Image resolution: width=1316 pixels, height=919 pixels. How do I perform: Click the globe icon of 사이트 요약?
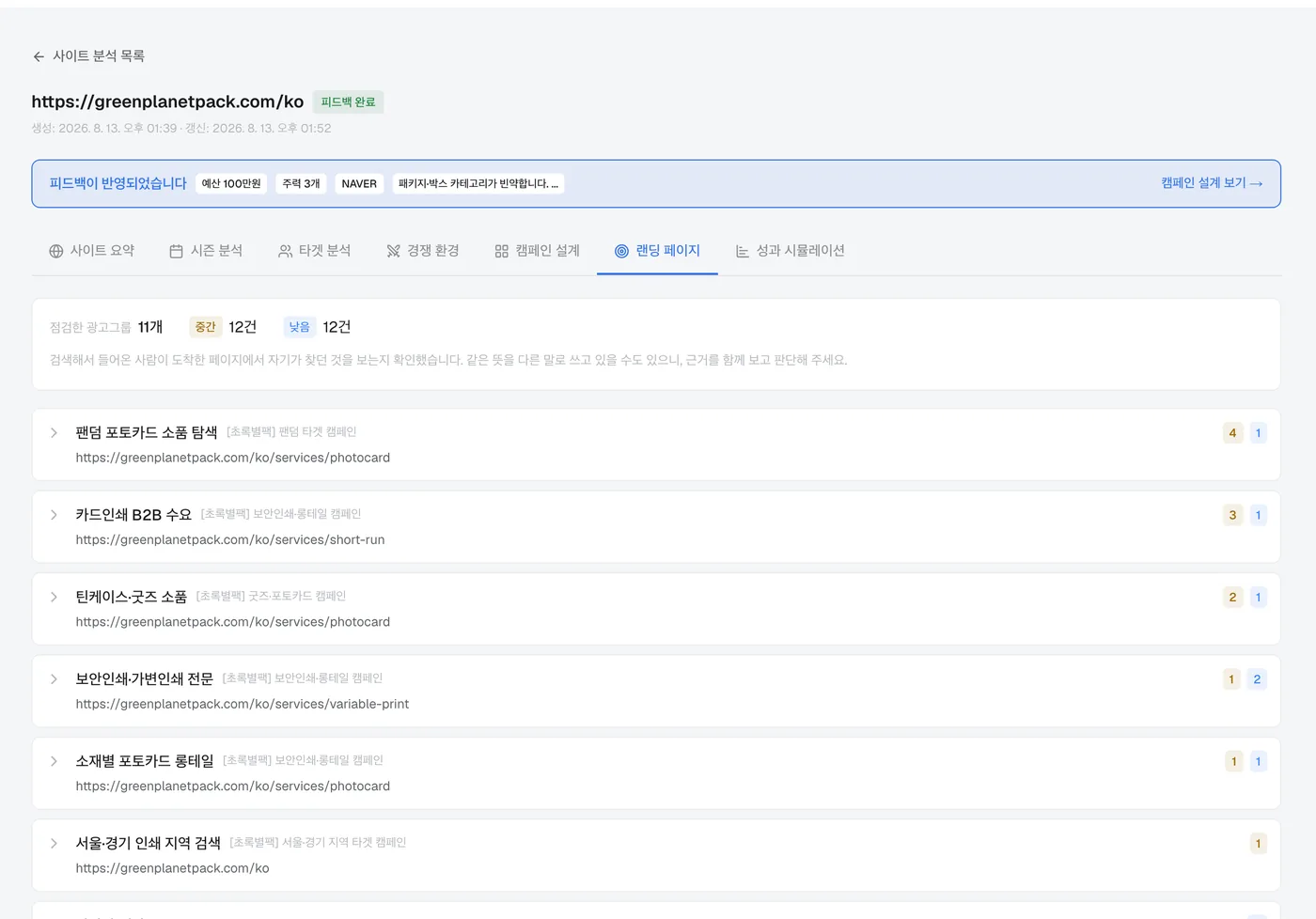(56, 251)
